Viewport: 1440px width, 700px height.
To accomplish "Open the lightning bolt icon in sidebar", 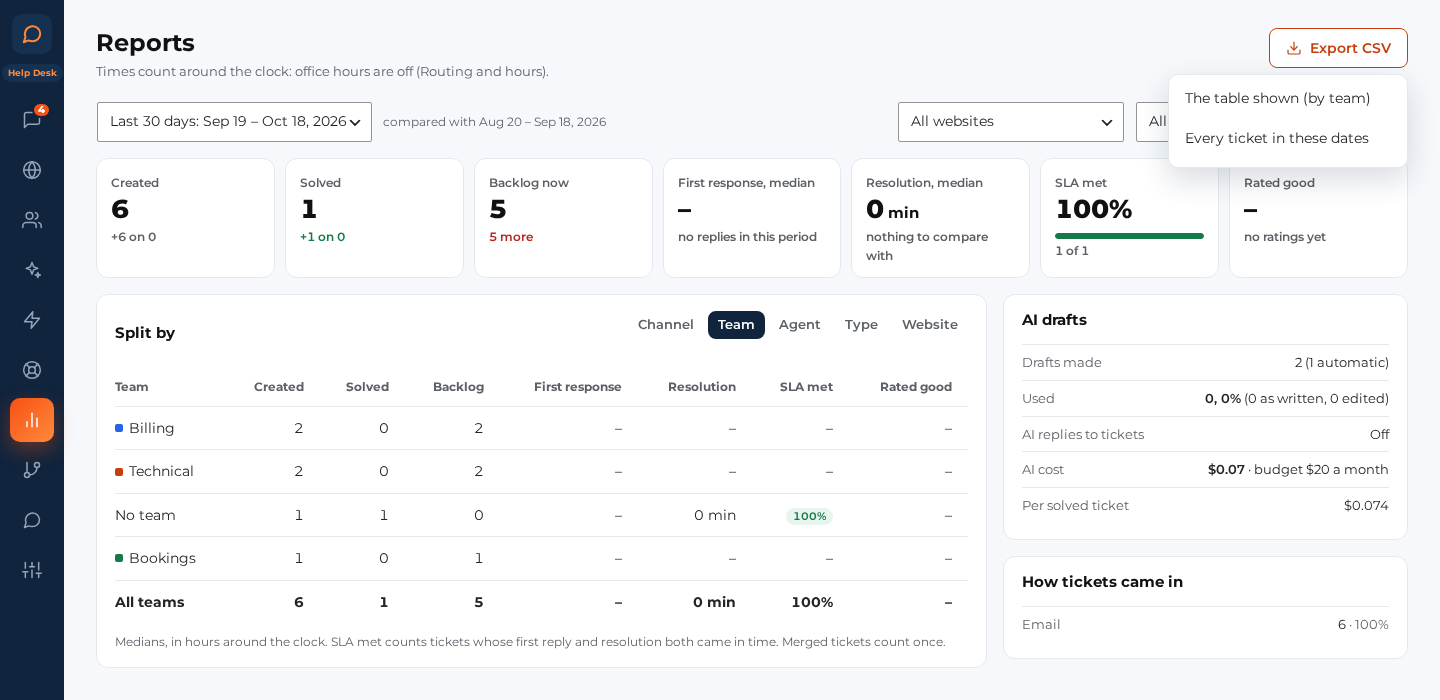I will click(32, 320).
